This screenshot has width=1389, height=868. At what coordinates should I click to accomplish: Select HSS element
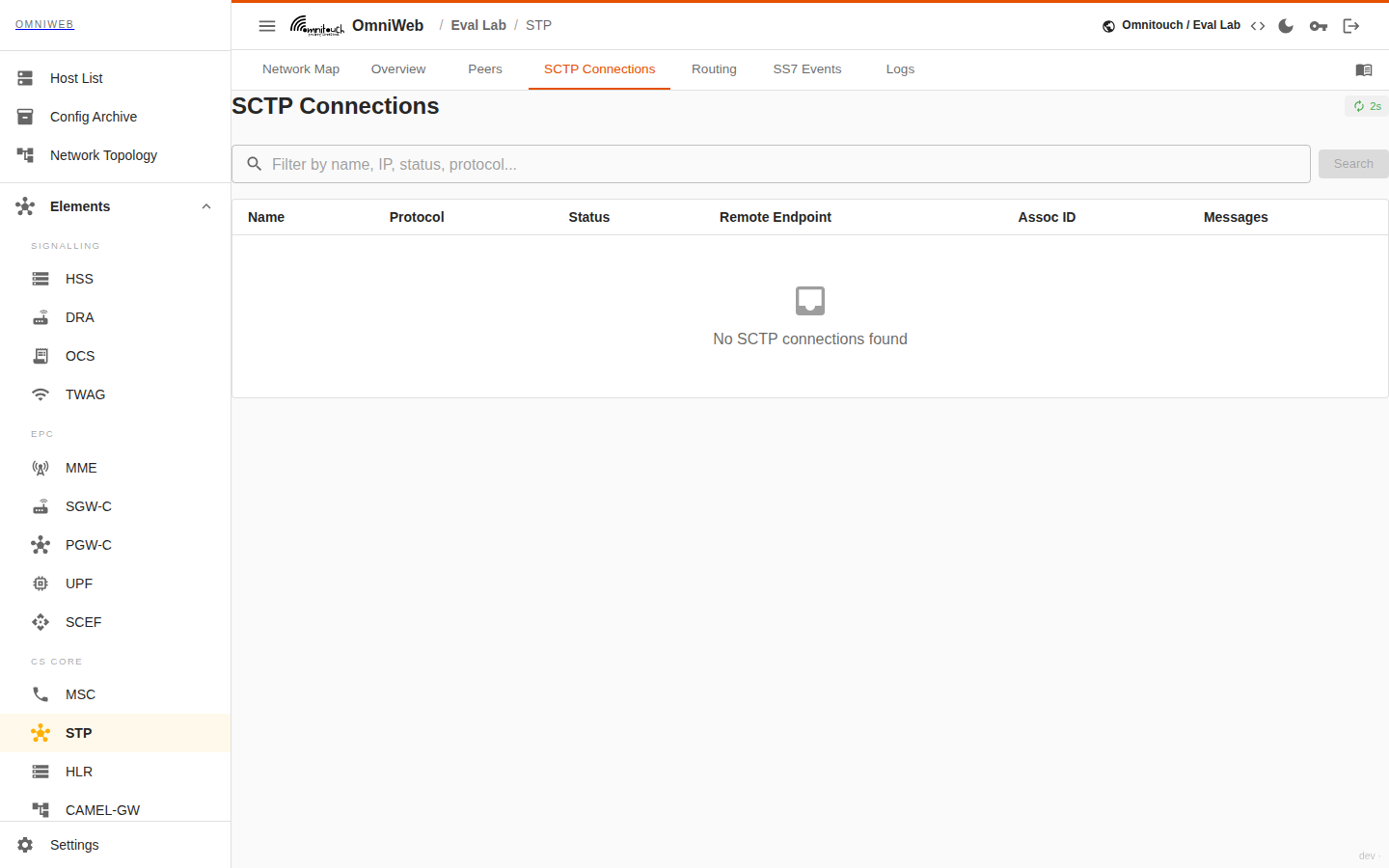(x=116, y=279)
